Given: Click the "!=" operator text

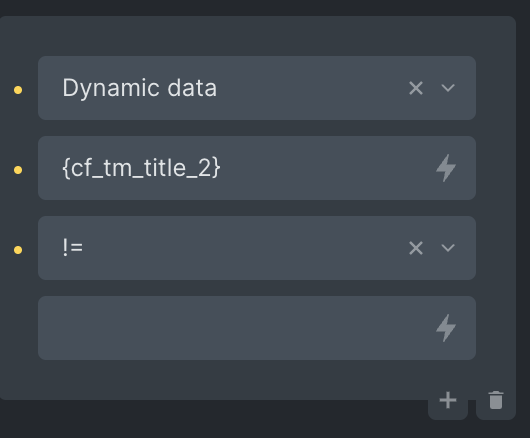Looking at the screenshot, I should coord(73,248).
